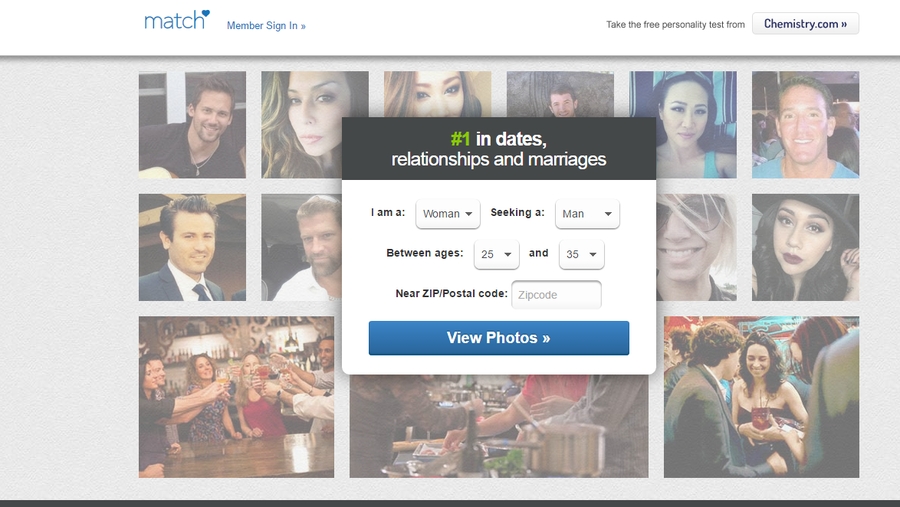This screenshot has height=507, width=900.
Task: Expand the 'I am a' Woman dropdown
Action: point(448,214)
